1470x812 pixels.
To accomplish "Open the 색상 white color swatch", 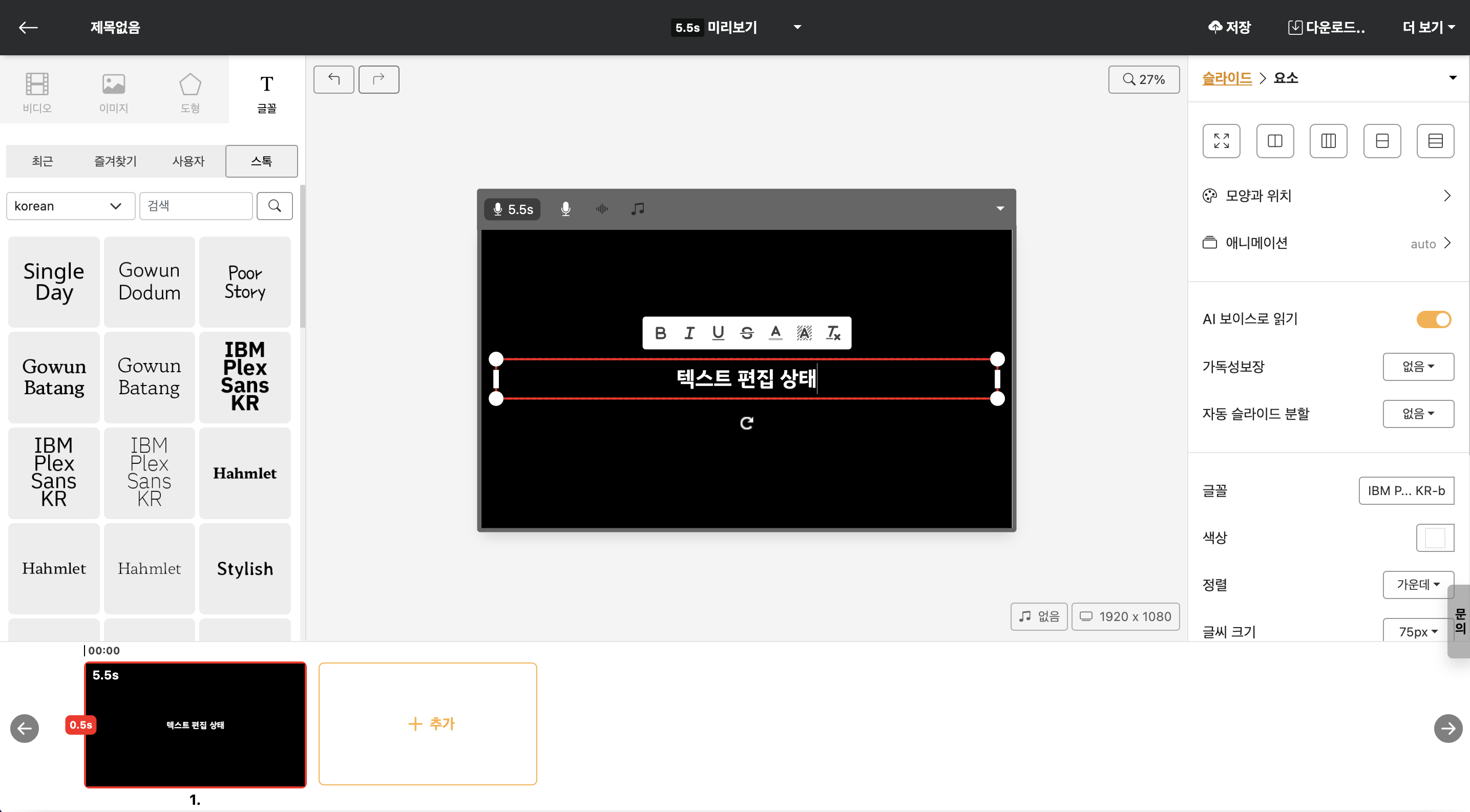I will 1435,538.
